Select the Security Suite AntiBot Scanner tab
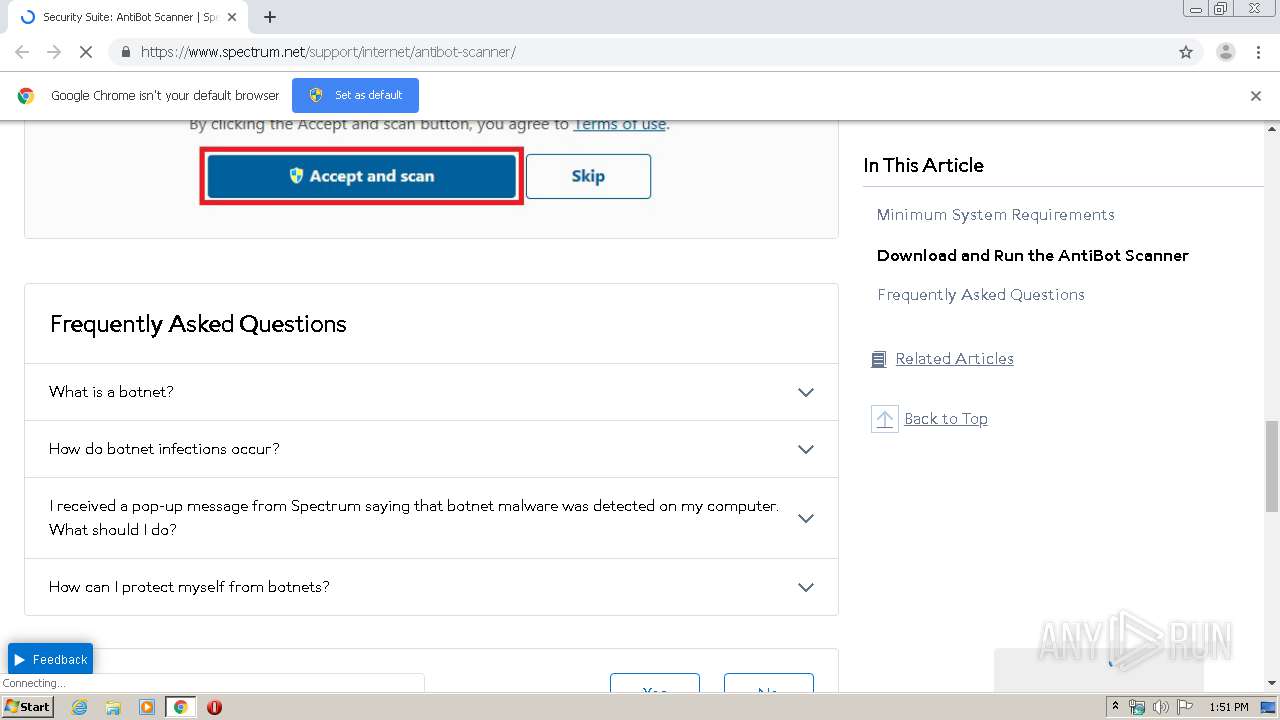 click(130, 17)
